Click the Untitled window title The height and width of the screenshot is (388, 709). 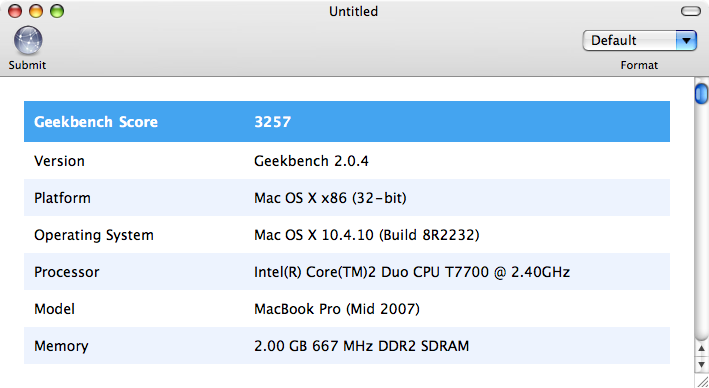[x=353, y=11]
